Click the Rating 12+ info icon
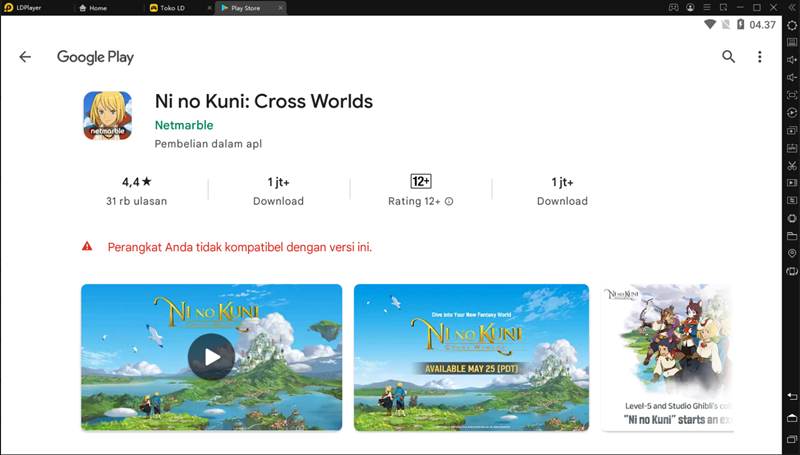This screenshot has width=800, height=455. click(x=449, y=201)
